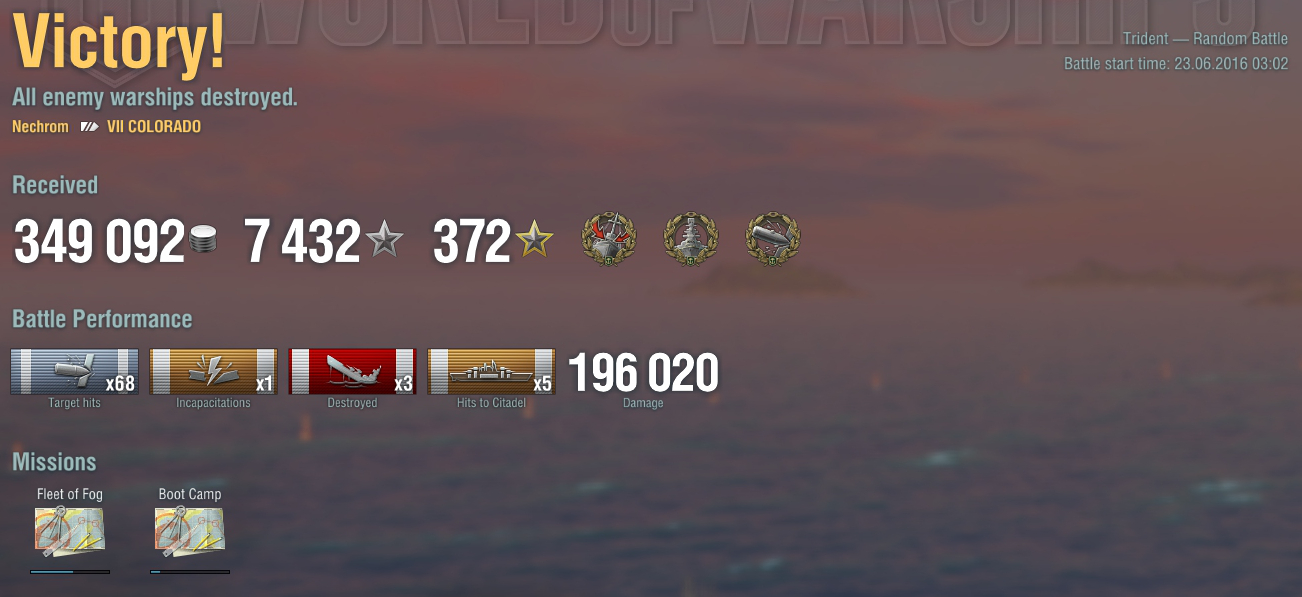Select the Hits to Citadel ribbon
The image size is (1302, 597).
[x=491, y=372]
